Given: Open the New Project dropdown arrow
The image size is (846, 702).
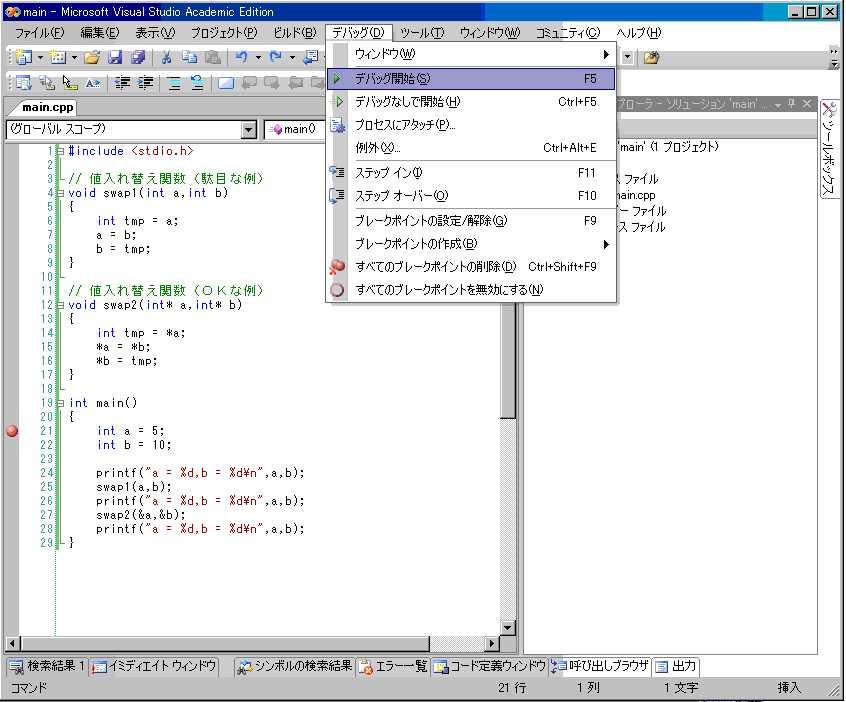Looking at the screenshot, I should coord(40,57).
